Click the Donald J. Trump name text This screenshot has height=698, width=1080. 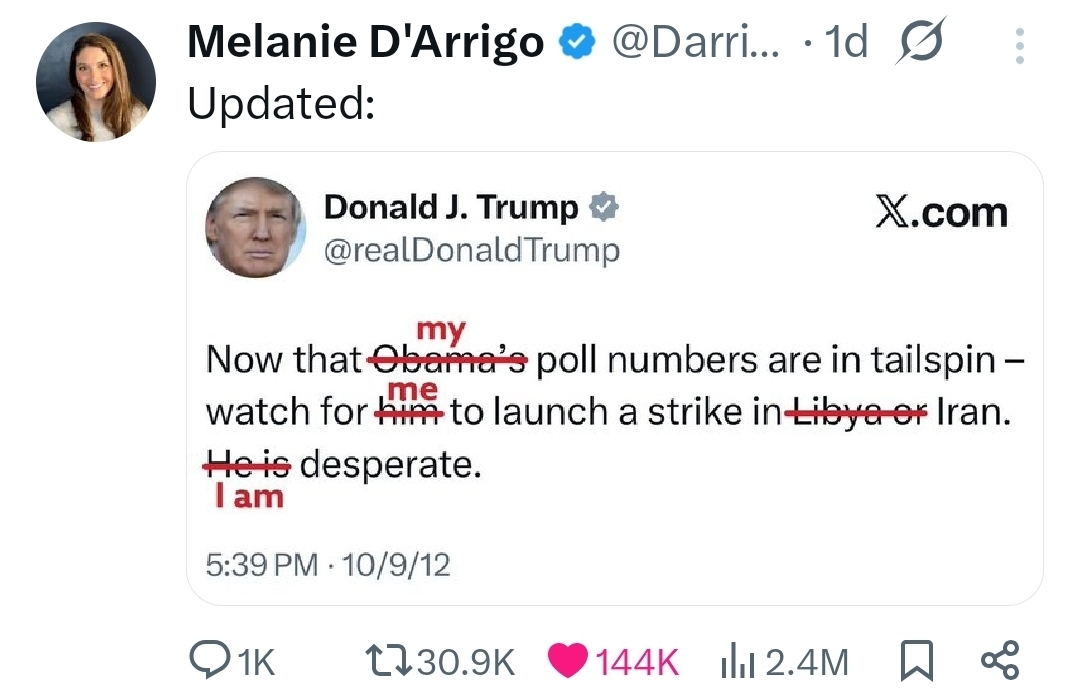[x=451, y=207]
